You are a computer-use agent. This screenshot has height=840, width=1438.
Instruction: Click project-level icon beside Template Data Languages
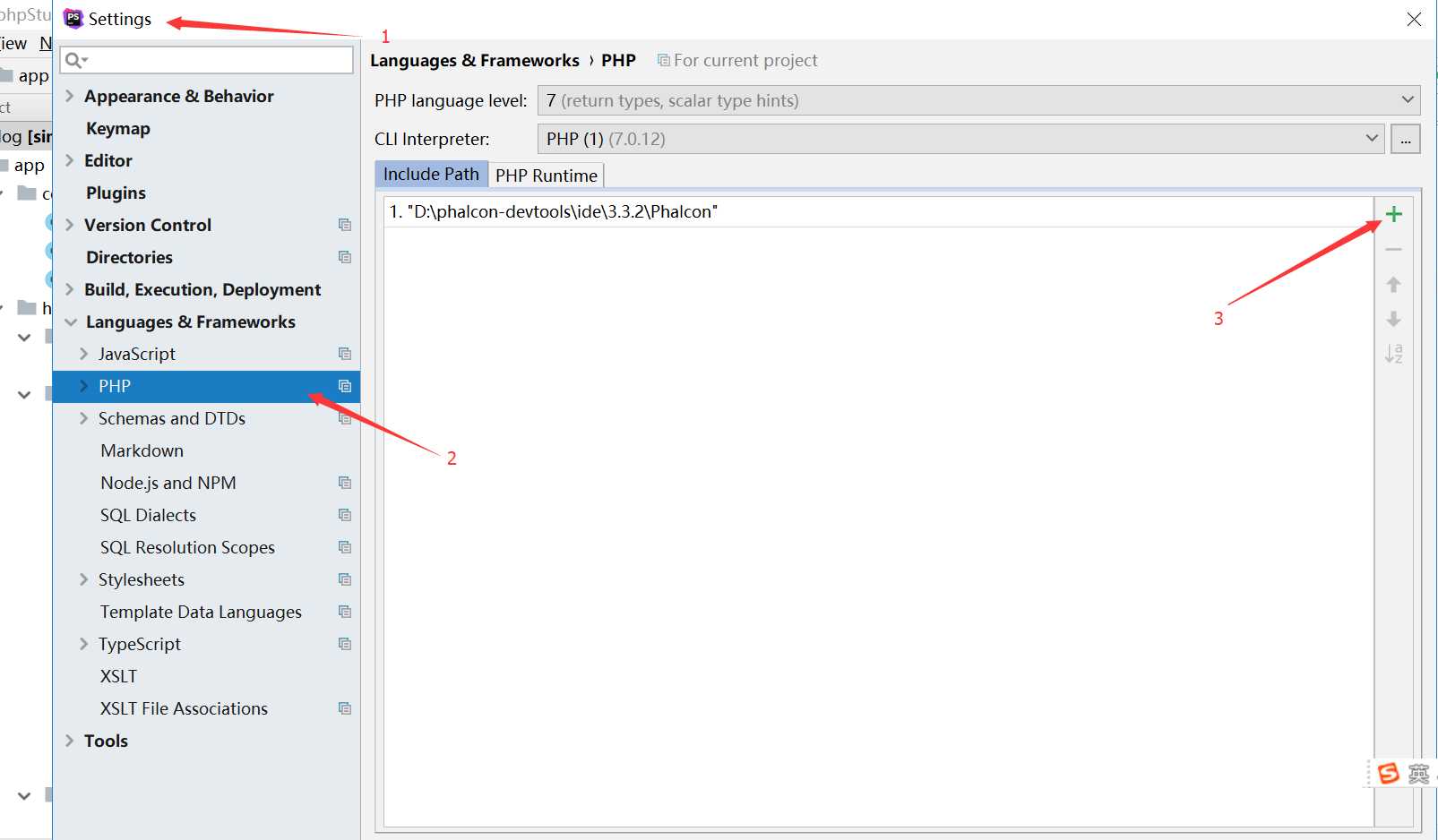click(345, 612)
